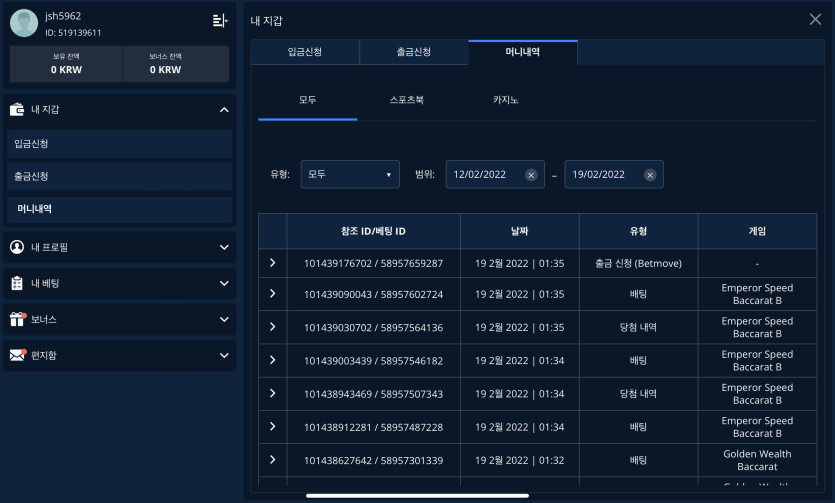Click the 참조 ID/베팅 ID column header
The image size is (835, 503).
[x=373, y=231]
